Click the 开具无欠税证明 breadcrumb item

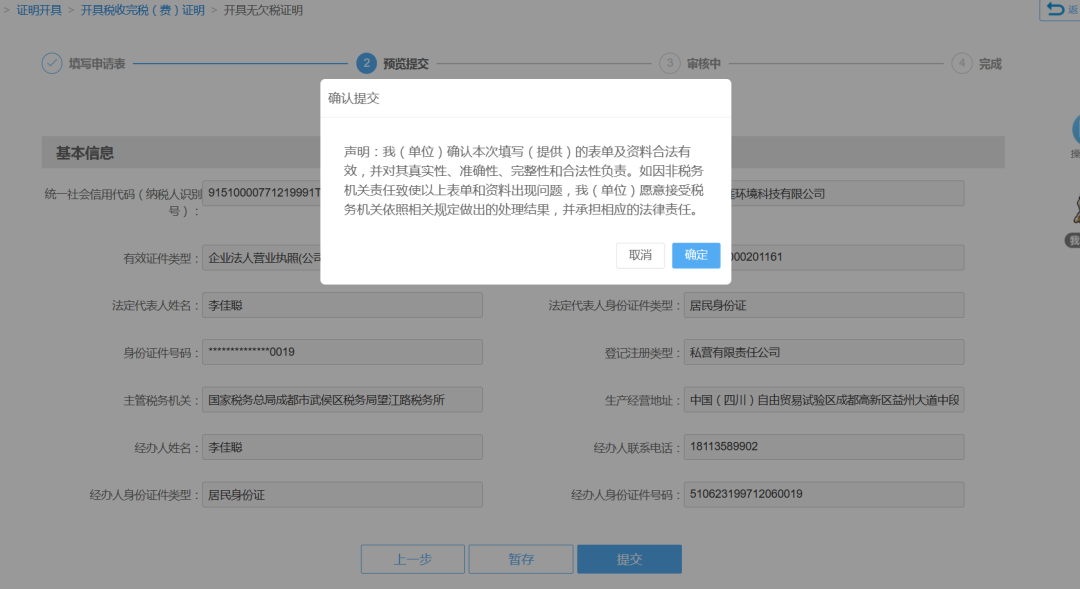tap(262, 11)
